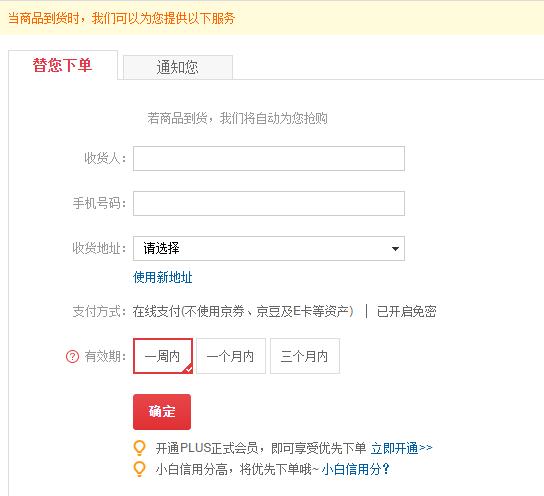Viewport: 544px width, 496px height.
Task: Focus the 手机号码 input field
Action: (269, 204)
